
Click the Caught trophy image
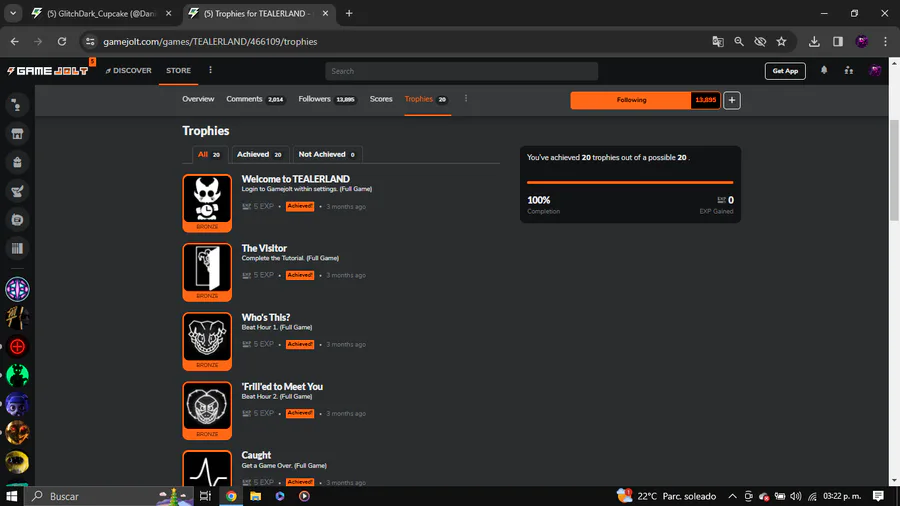tap(207, 469)
